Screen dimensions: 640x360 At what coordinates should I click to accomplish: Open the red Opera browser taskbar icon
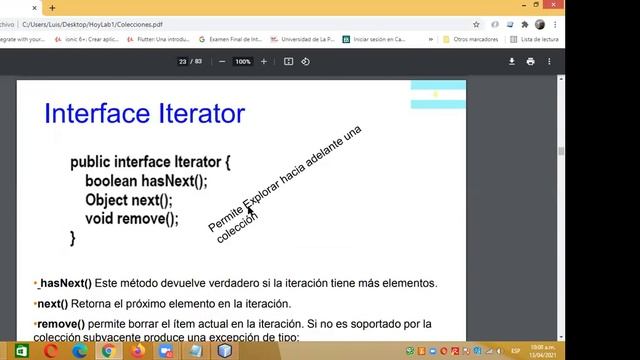51,351
